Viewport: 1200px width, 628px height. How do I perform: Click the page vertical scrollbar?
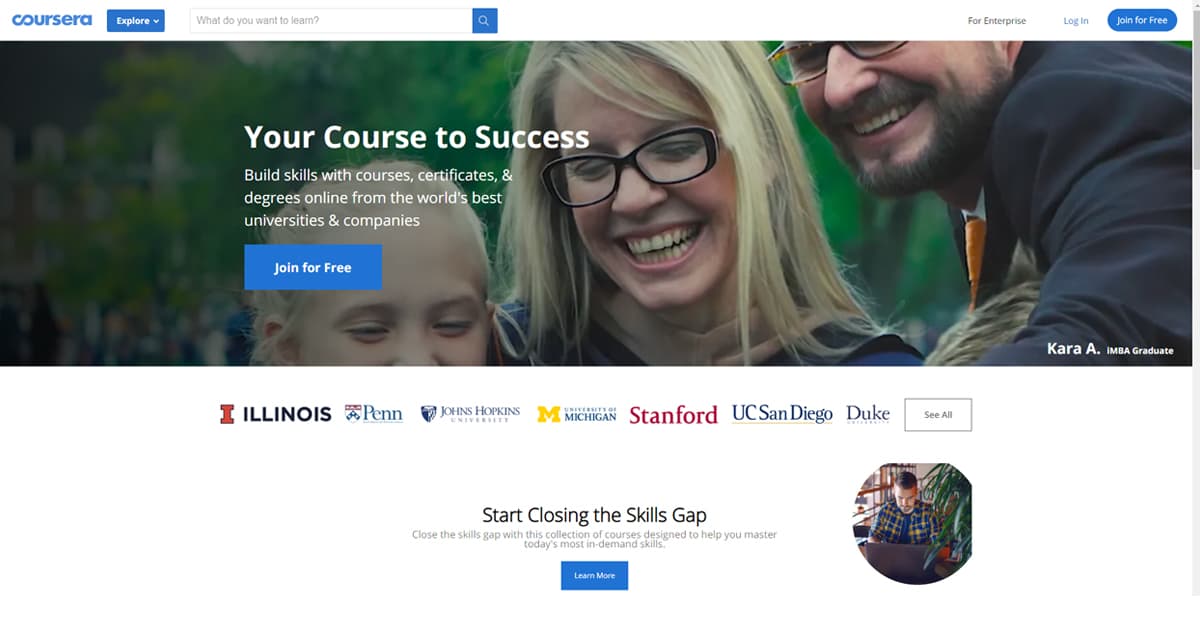click(1195, 314)
